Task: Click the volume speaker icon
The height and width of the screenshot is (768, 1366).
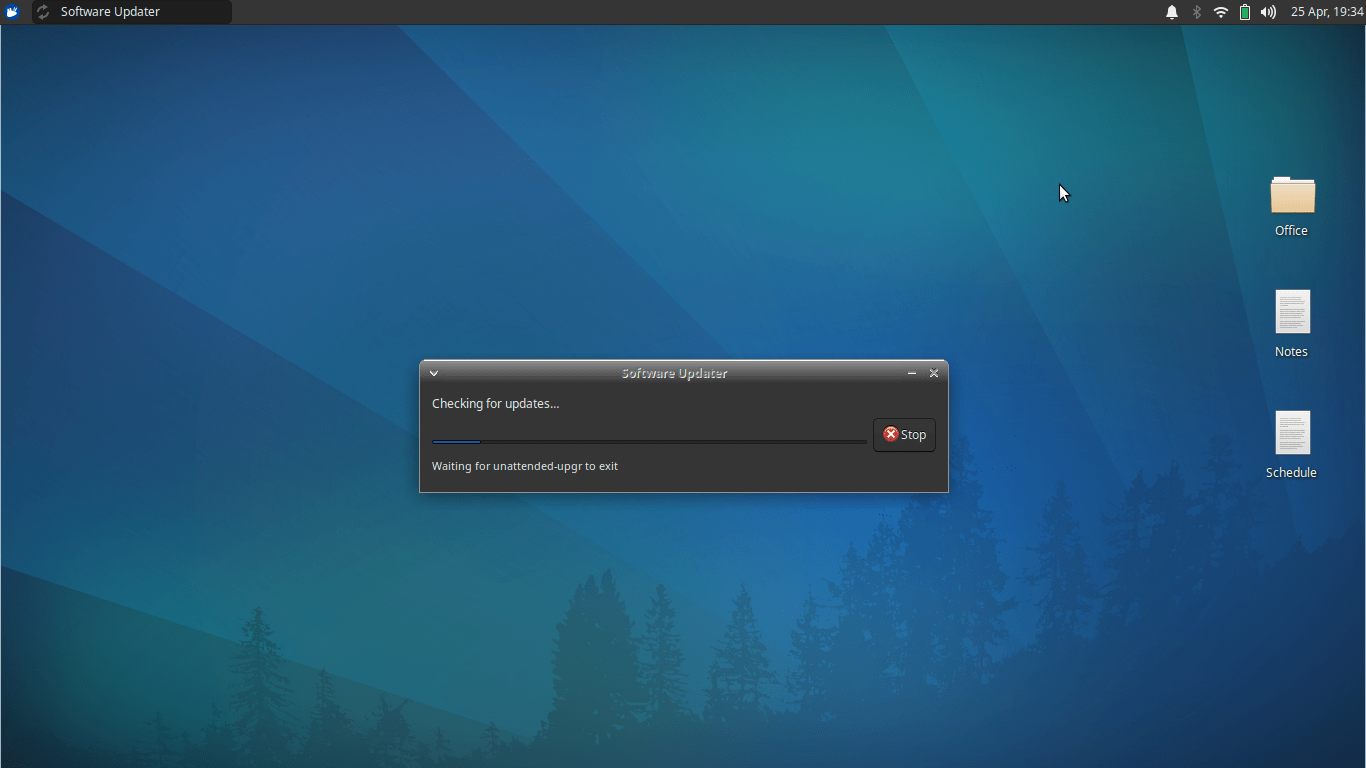Action: (x=1268, y=12)
